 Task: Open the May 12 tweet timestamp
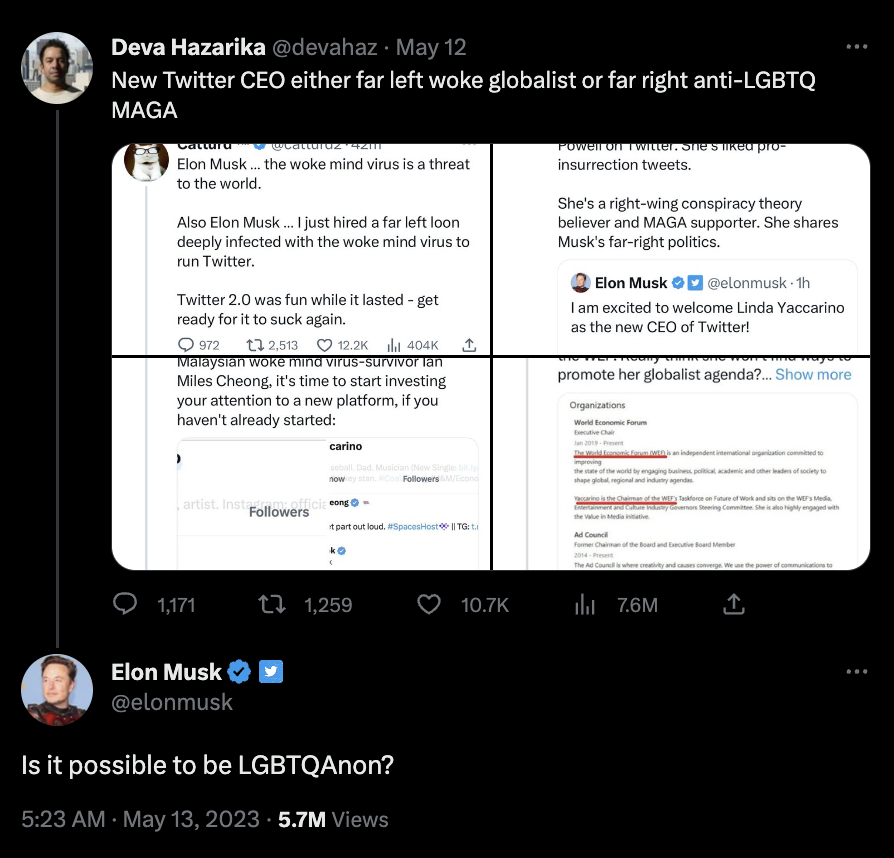coord(431,48)
